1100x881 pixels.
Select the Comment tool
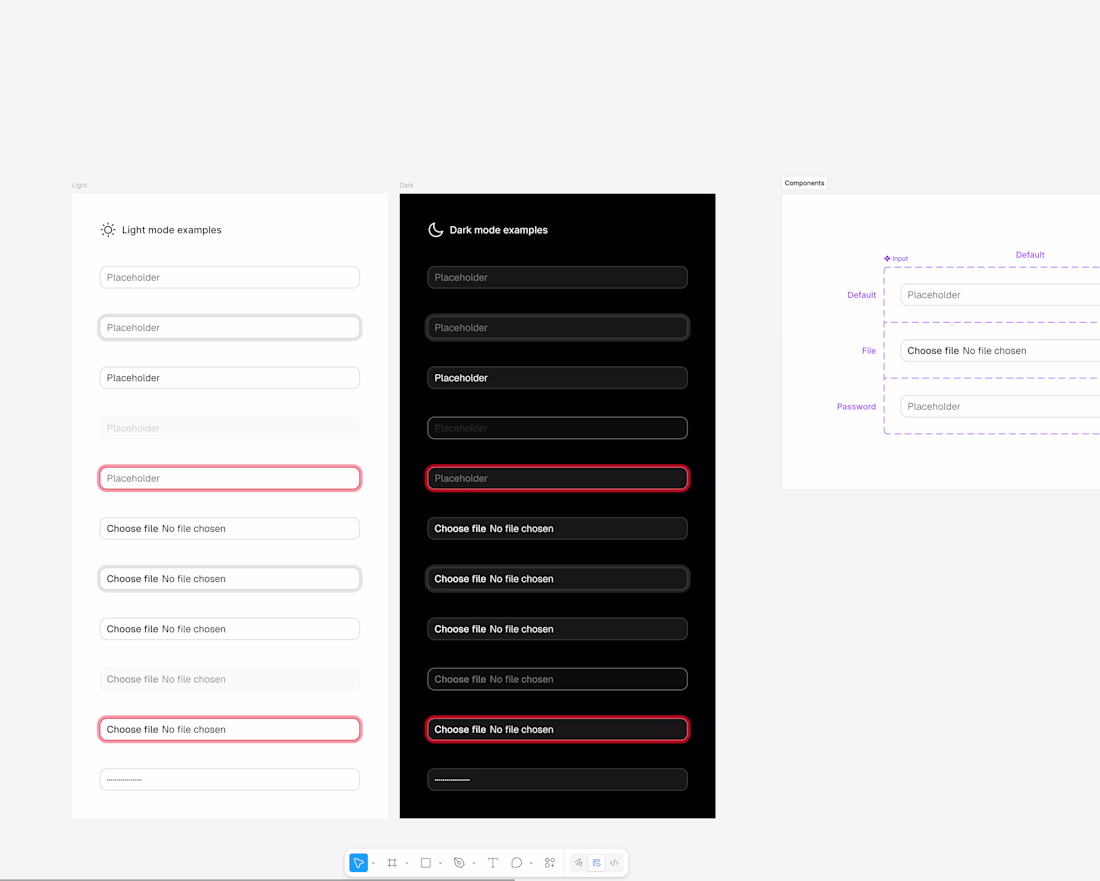[x=516, y=863]
